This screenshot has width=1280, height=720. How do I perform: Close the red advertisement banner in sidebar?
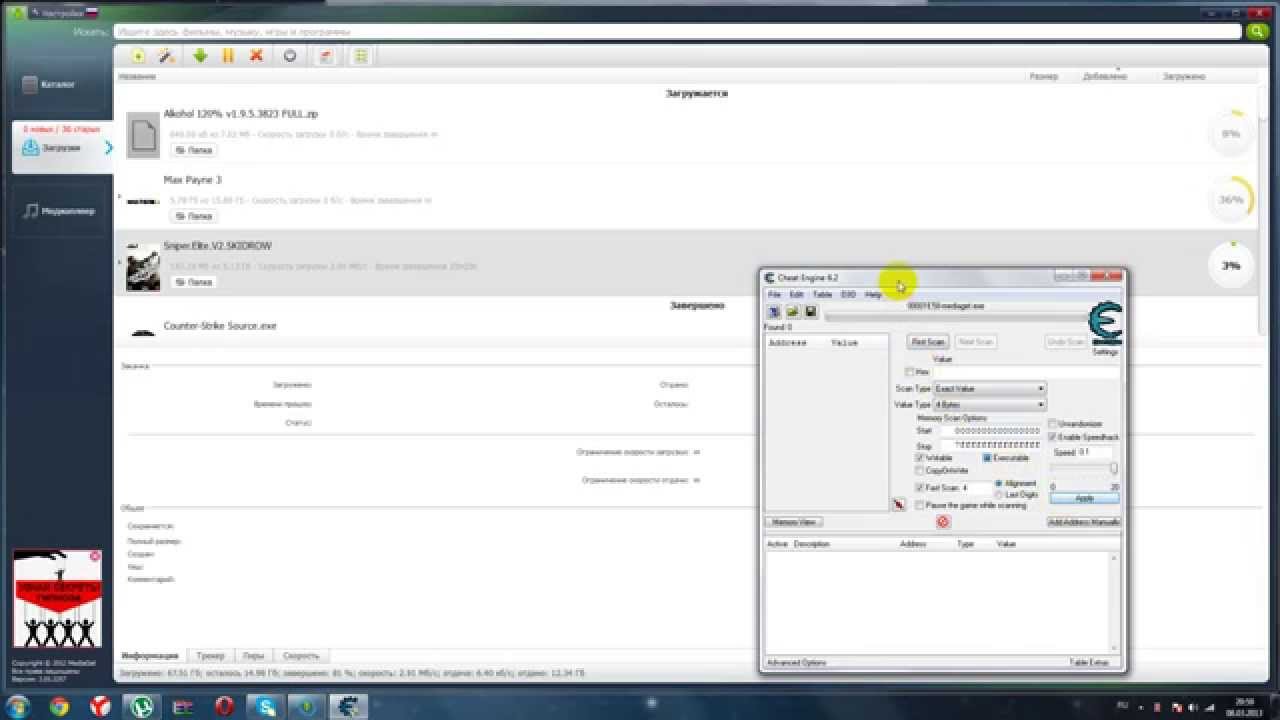[95, 556]
